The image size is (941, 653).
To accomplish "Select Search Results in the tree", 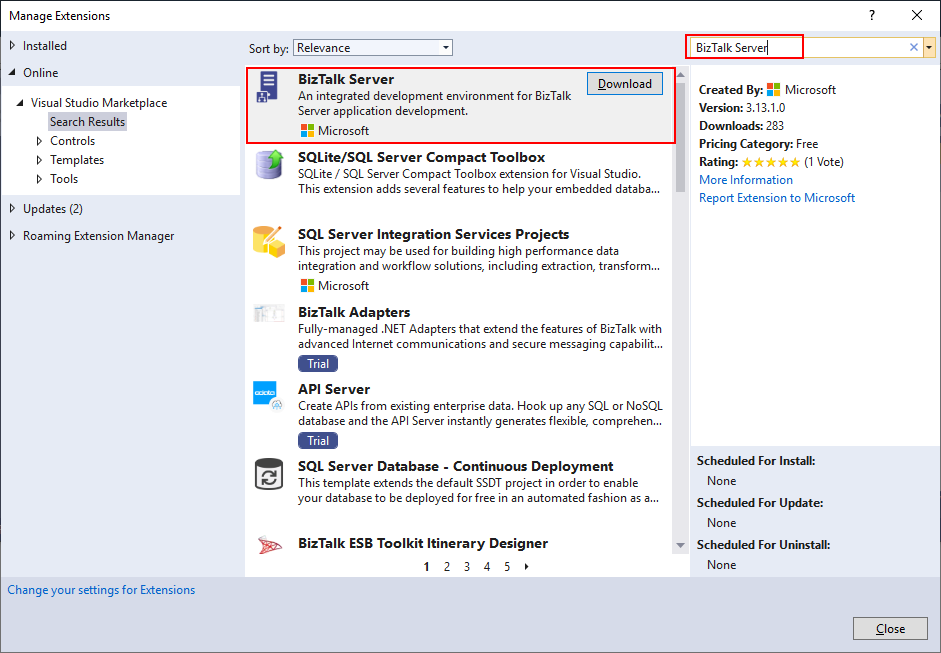I will 88,122.
